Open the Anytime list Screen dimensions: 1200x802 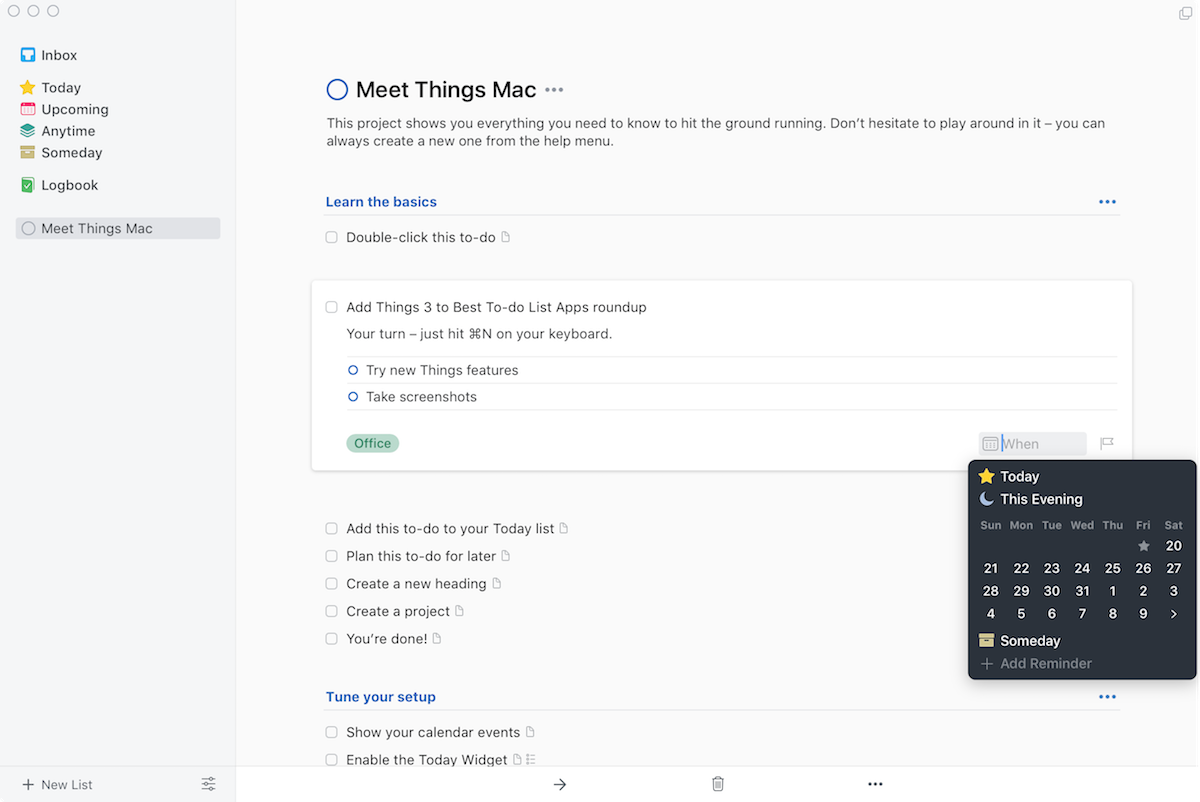pos(64,131)
